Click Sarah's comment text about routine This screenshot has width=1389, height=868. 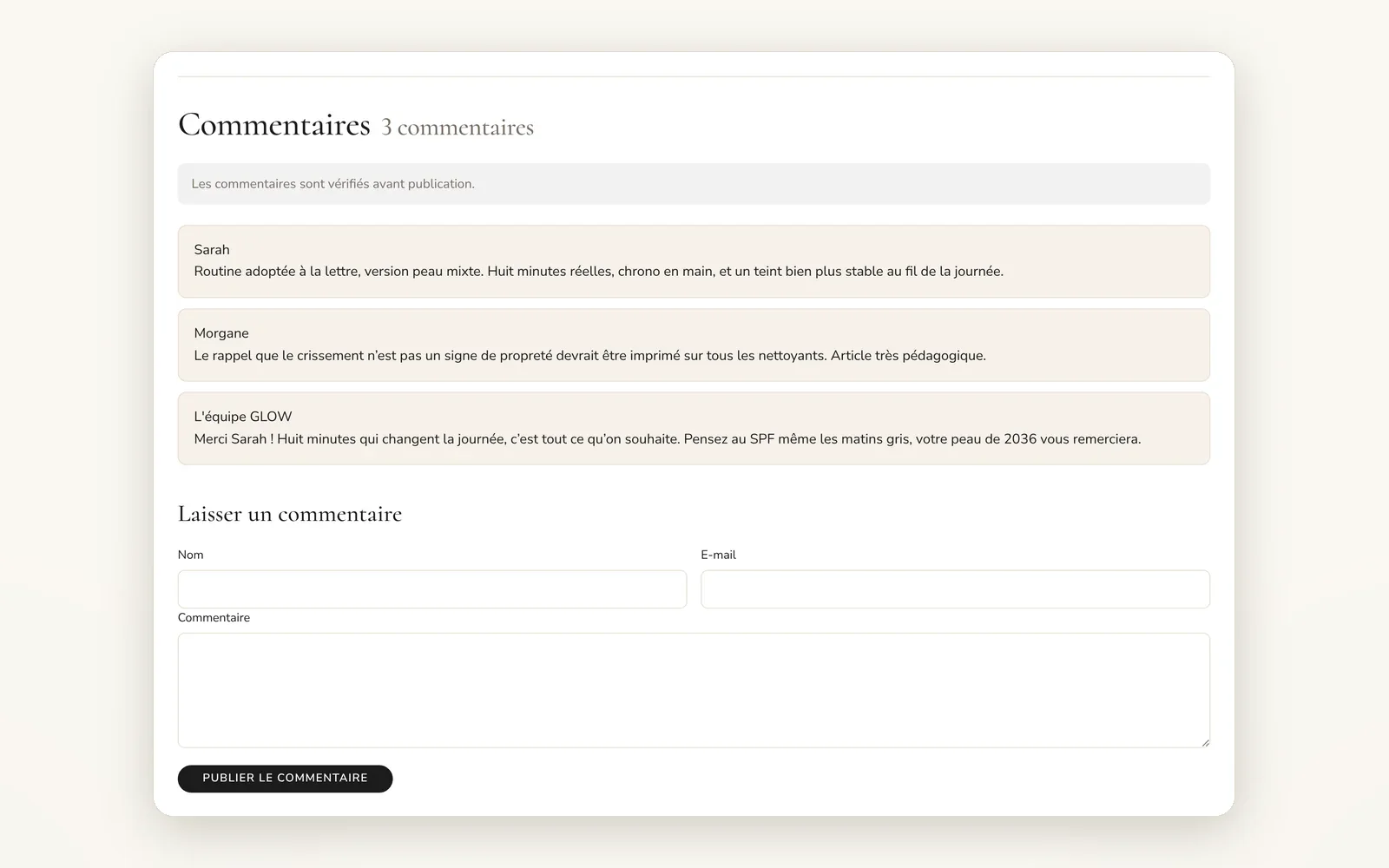pyautogui.click(x=599, y=272)
